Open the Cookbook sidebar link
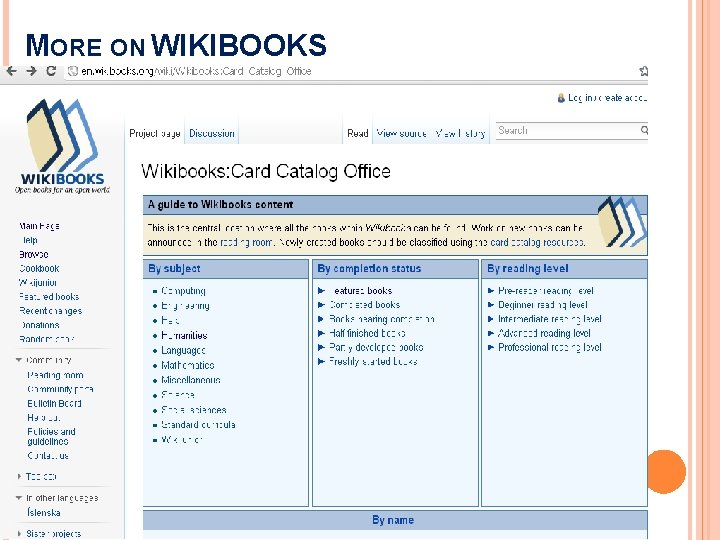This screenshot has height=540, width=720. tap(39, 269)
